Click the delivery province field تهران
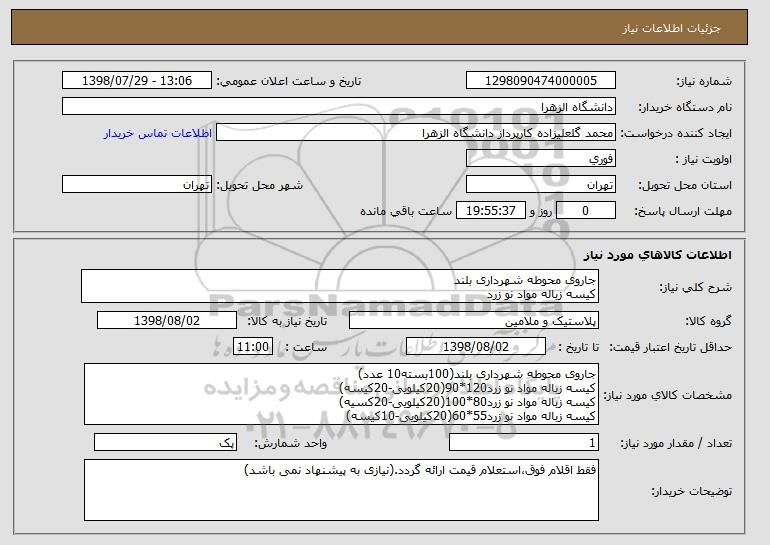This screenshot has width=770, height=545. (541, 185)
